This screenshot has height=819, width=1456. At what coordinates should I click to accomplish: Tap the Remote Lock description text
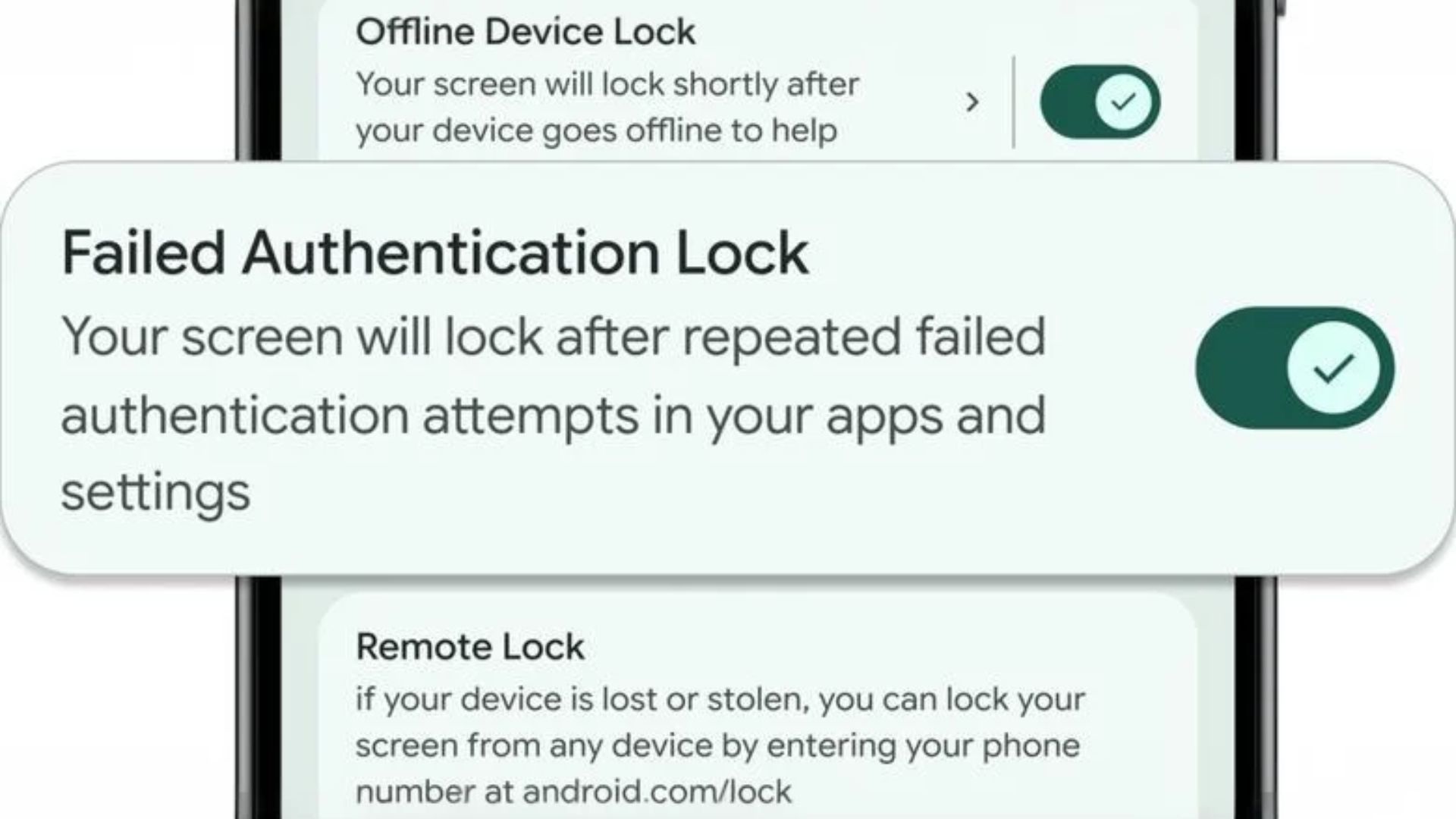pyautogui.click(x=719, y=745)
